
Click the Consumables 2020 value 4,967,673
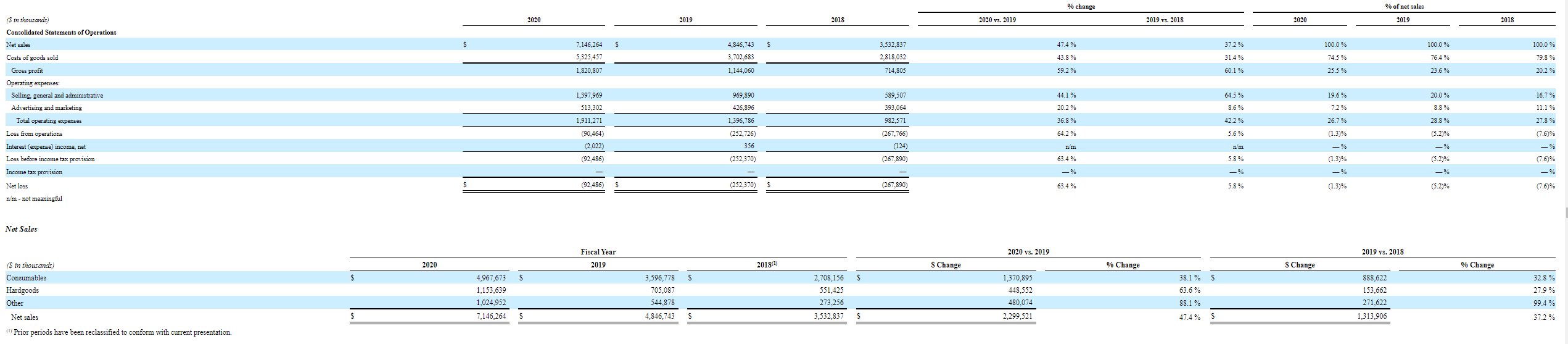pos(491,278)
